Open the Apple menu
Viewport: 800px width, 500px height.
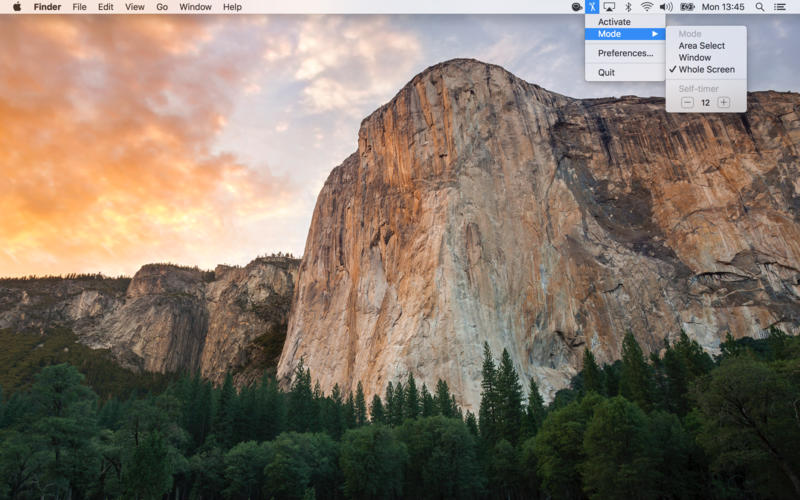(x=17, y=7)
